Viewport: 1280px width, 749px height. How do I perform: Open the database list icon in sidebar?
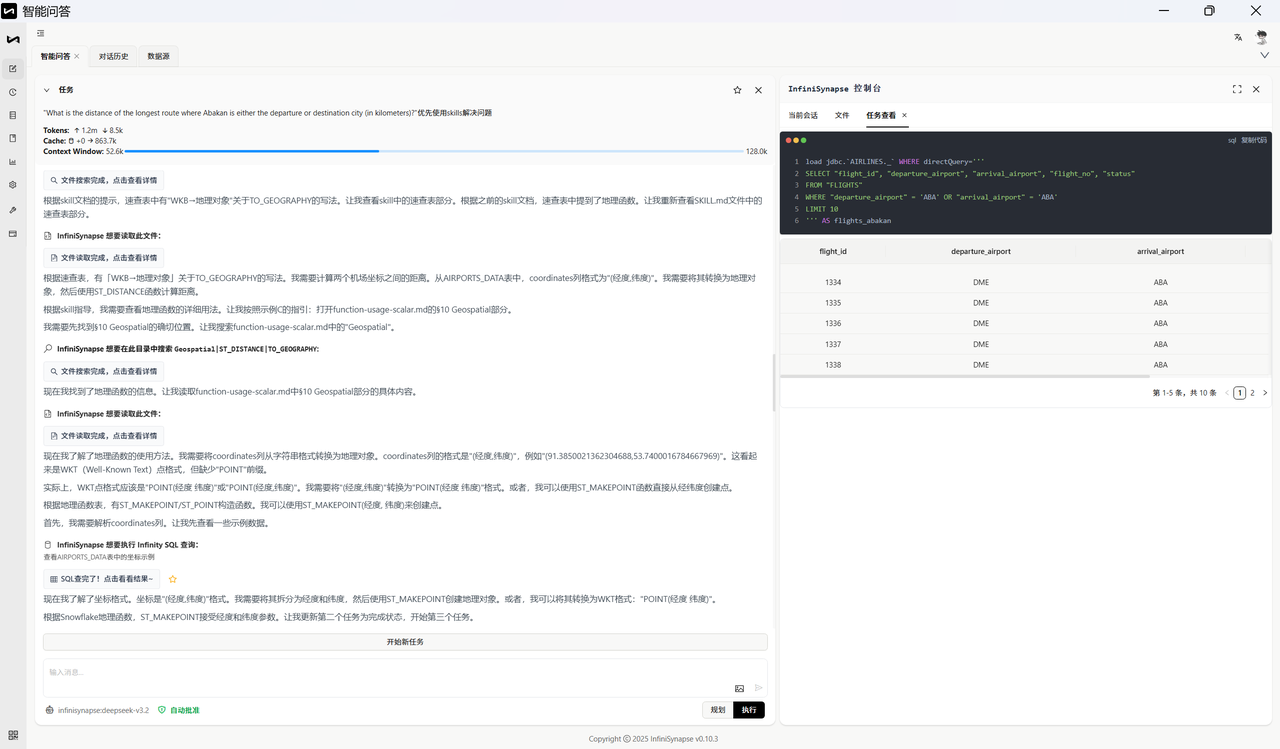point(12,115)
